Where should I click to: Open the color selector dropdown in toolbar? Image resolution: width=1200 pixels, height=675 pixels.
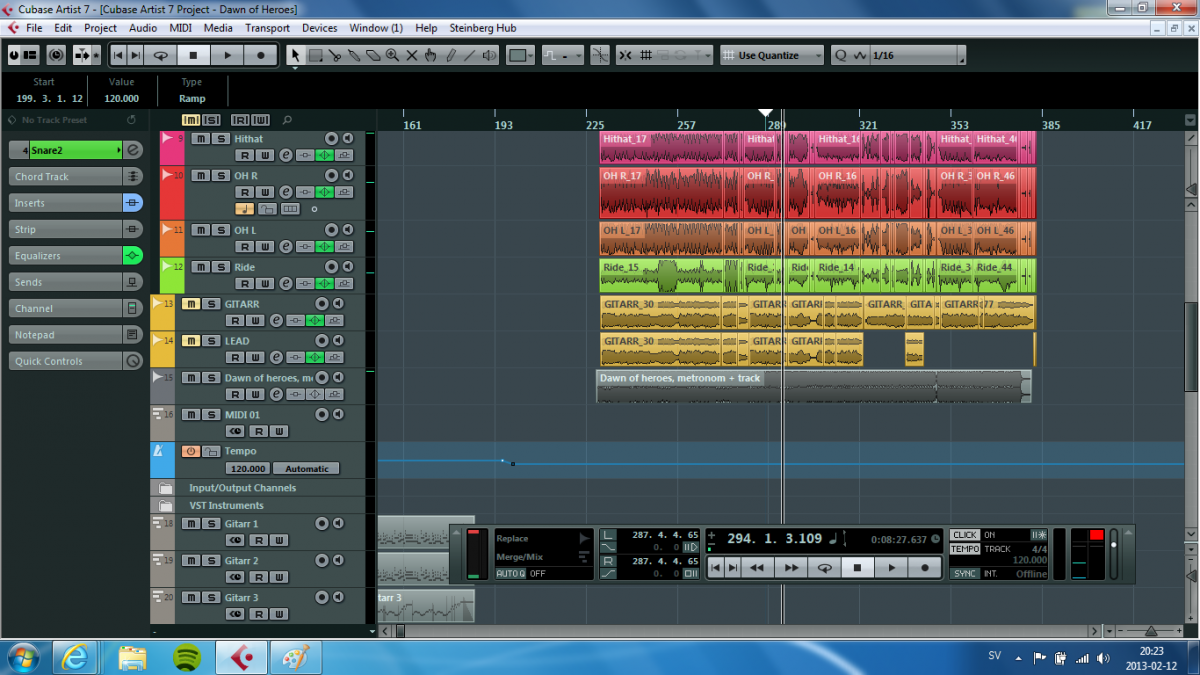[x=520, y=55]
